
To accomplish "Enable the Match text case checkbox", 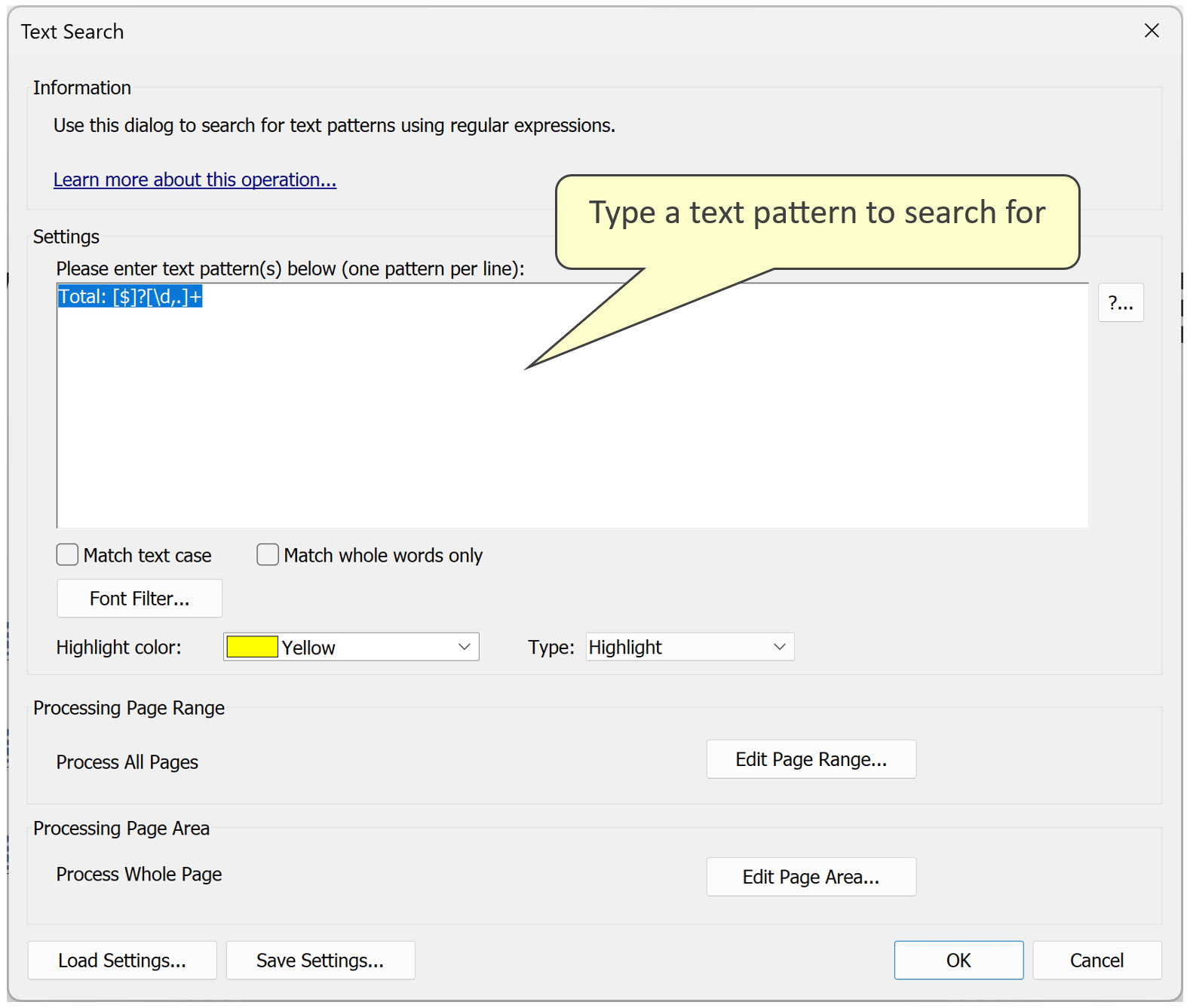I will click(68, 555).
